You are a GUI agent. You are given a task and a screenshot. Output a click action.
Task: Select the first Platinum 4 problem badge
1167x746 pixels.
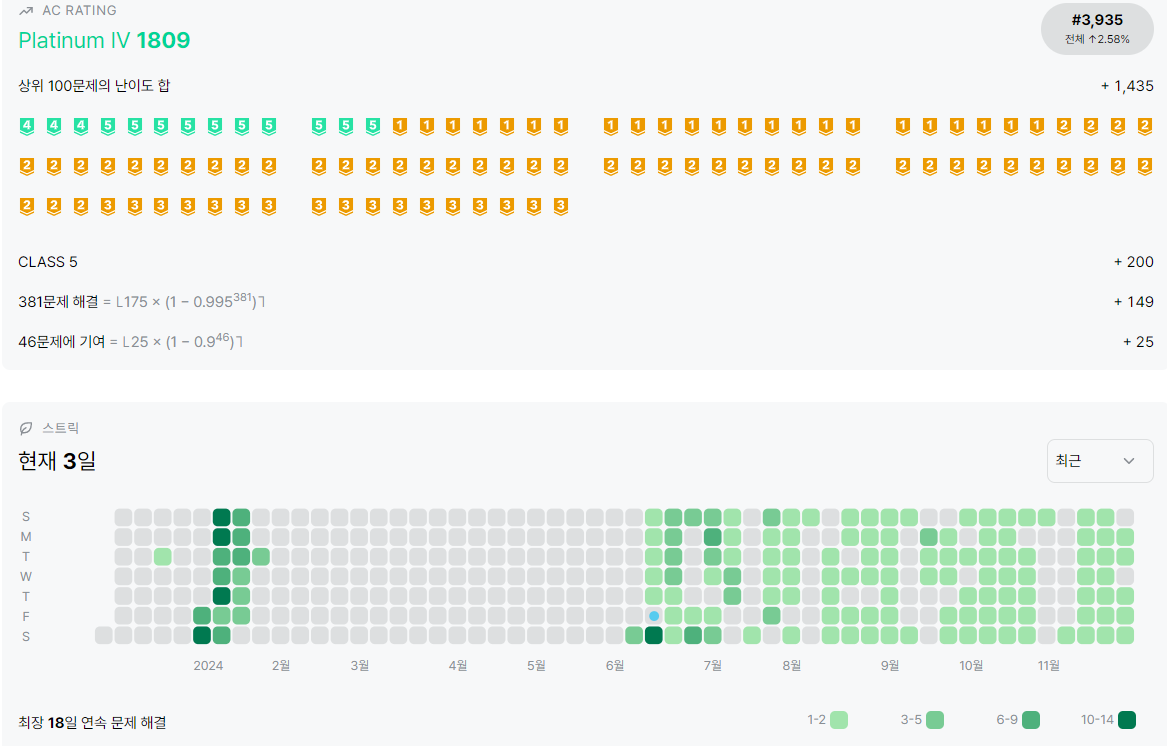tap(27, 126)
